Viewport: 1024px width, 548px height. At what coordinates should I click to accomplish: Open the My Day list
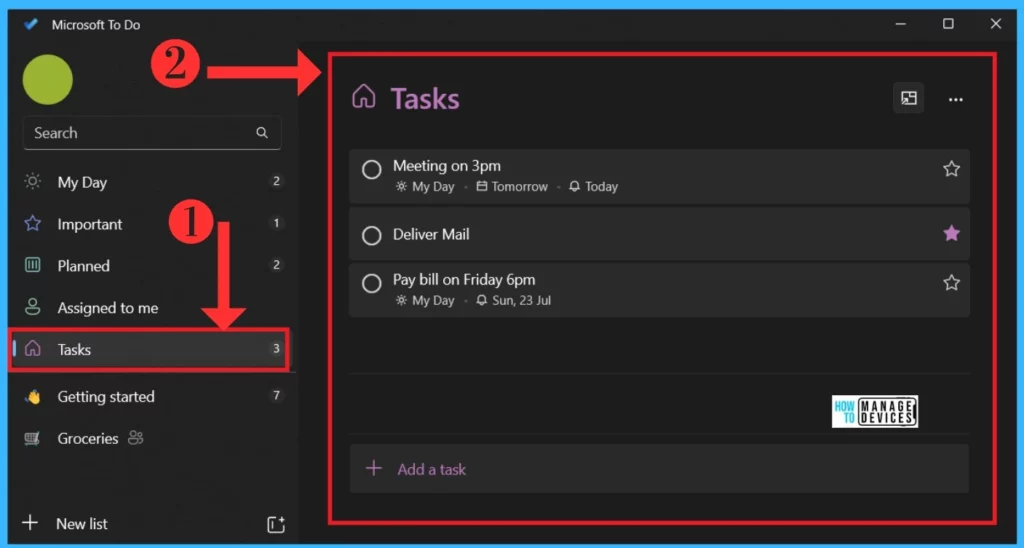[x=152, y=182]
